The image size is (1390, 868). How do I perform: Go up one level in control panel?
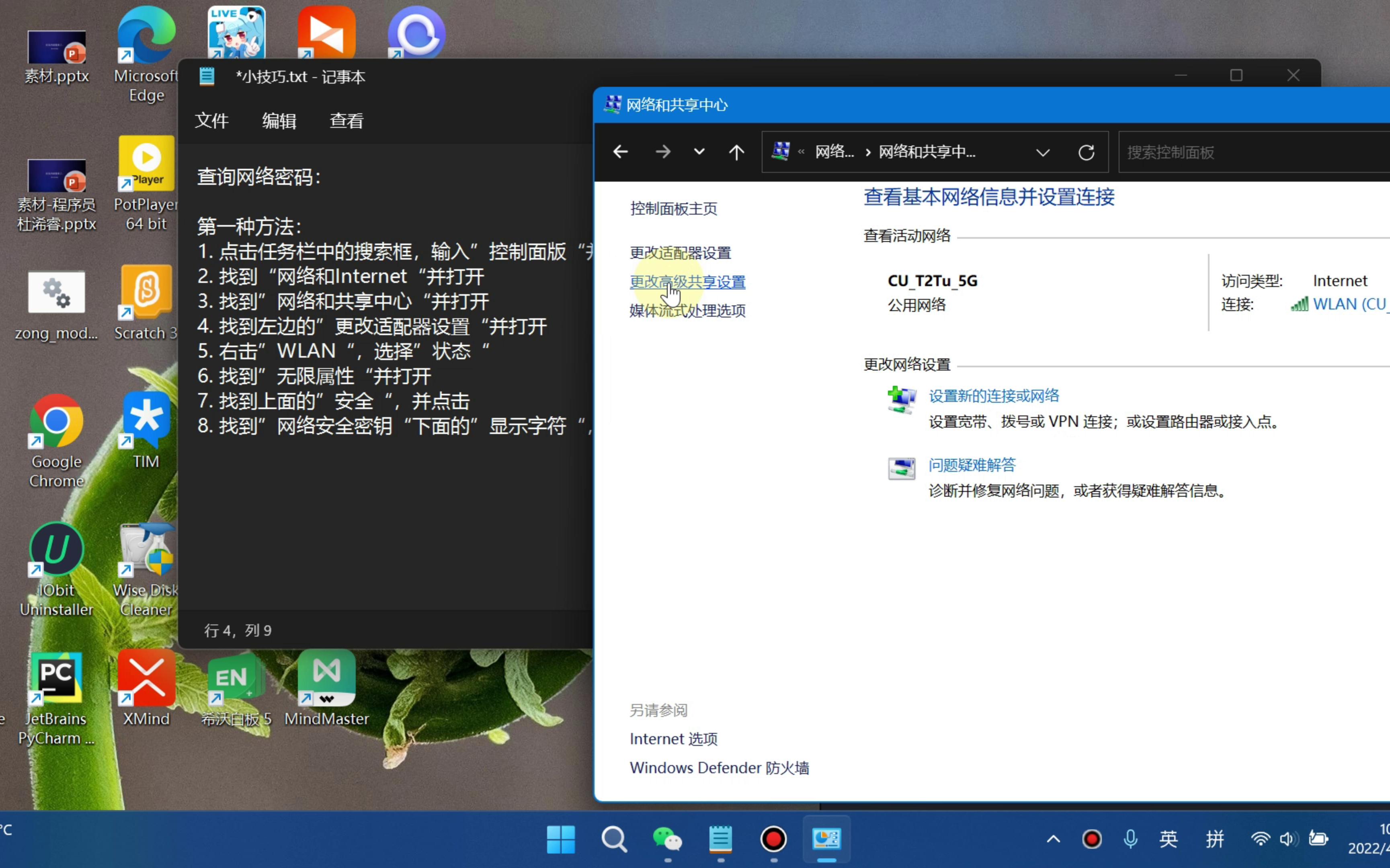click(x=736, y=152)
